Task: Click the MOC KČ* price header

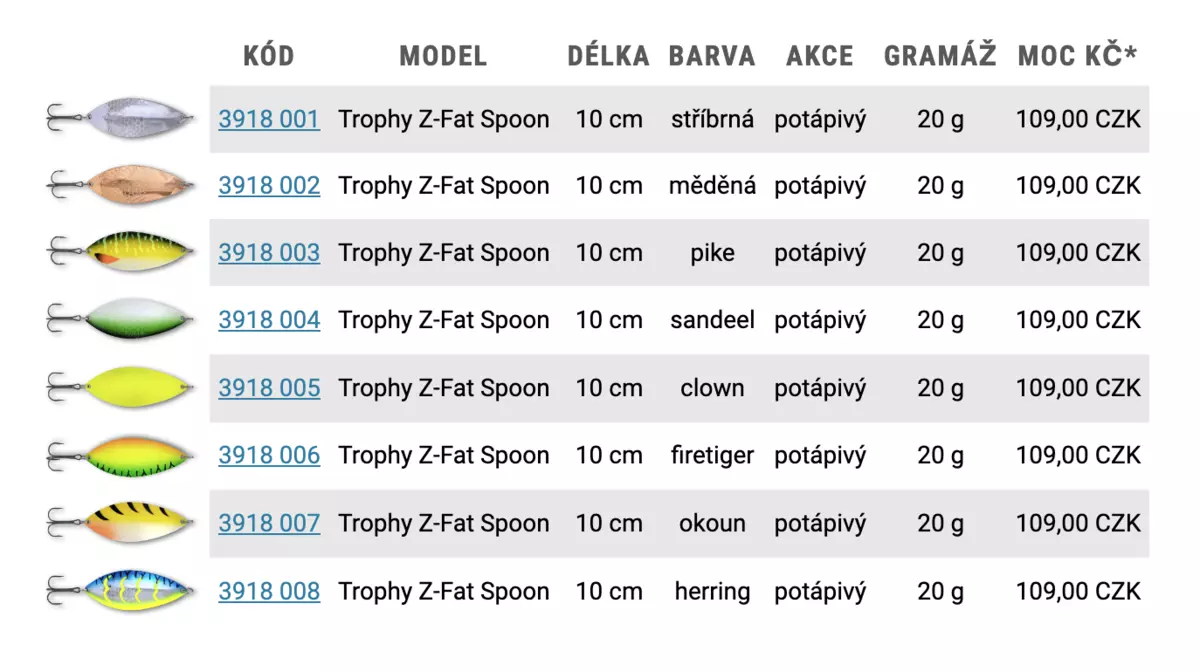Action: click(x=1077, y=56)
